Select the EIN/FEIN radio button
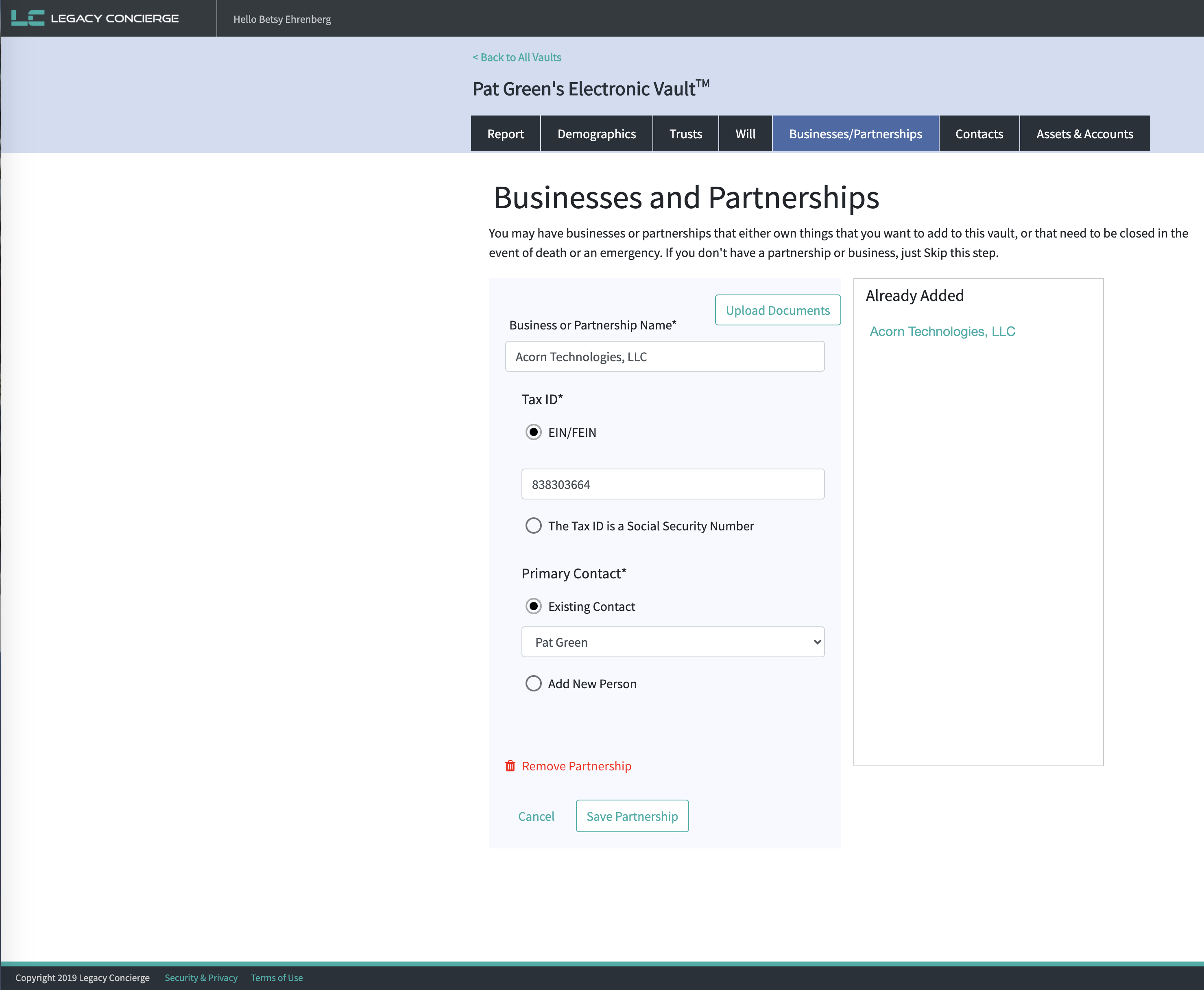This screenshot has height=990, width=1204. 533,432
